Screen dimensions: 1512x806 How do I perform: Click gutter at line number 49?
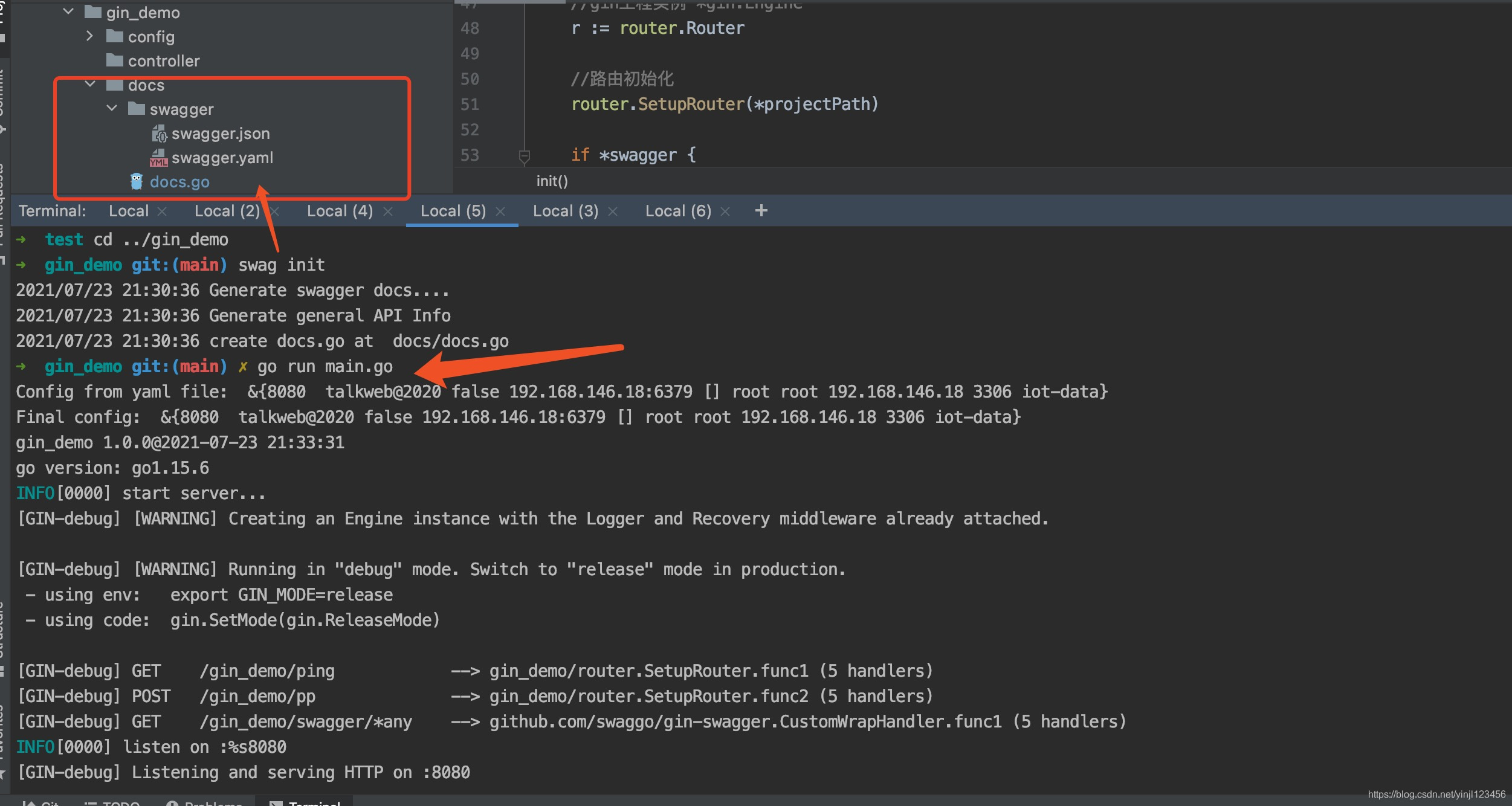[x=470, y=54]
